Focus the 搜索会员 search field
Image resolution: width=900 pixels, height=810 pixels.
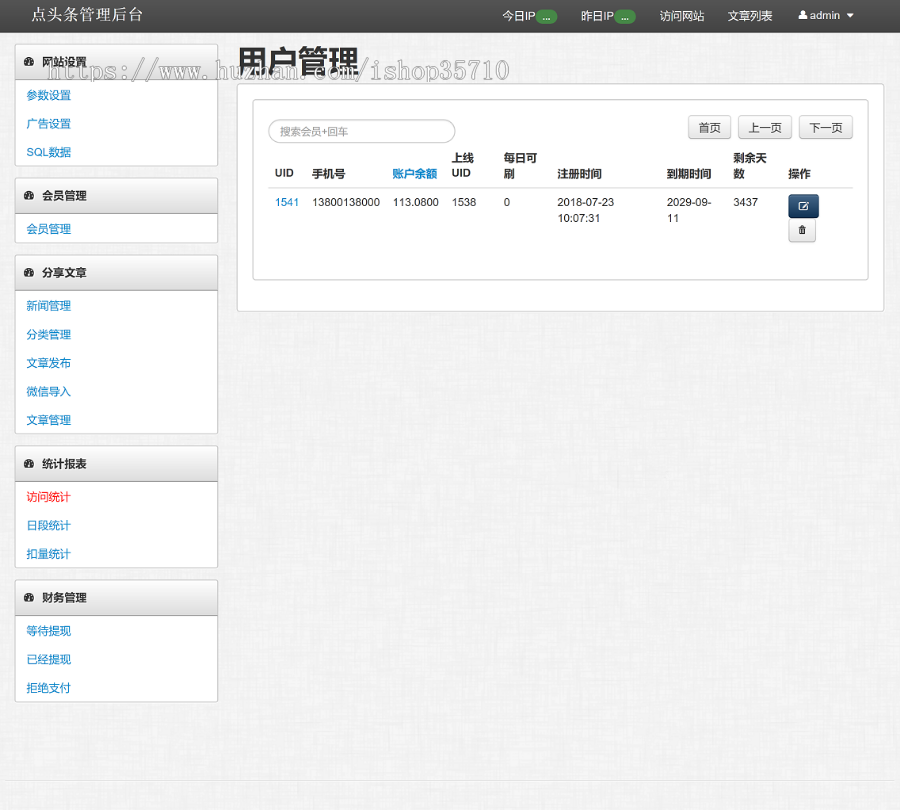coord(361,131)
